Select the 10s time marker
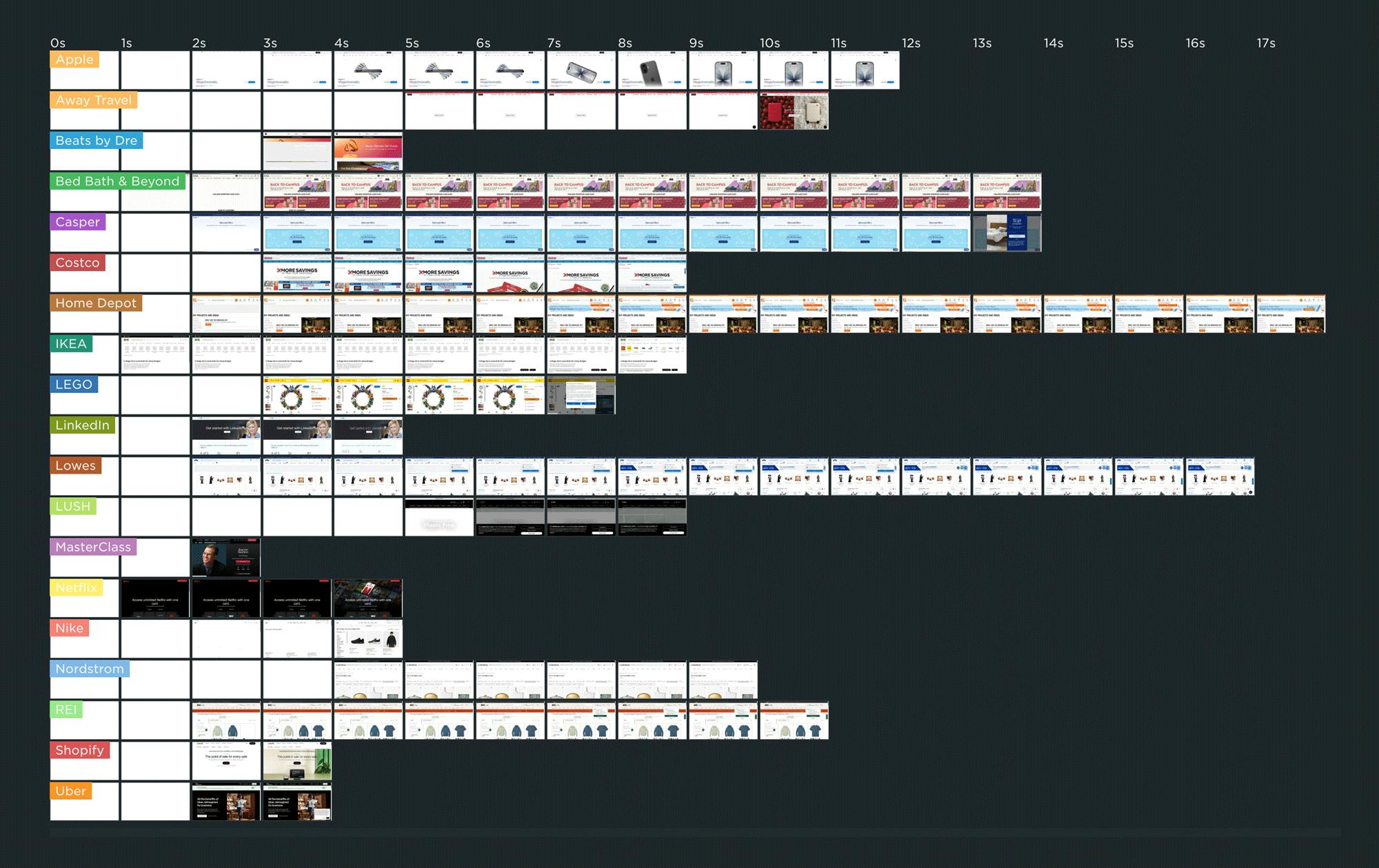Image resolution: width=1379 pixels, height=868 pixels. [x=770, y=43]
